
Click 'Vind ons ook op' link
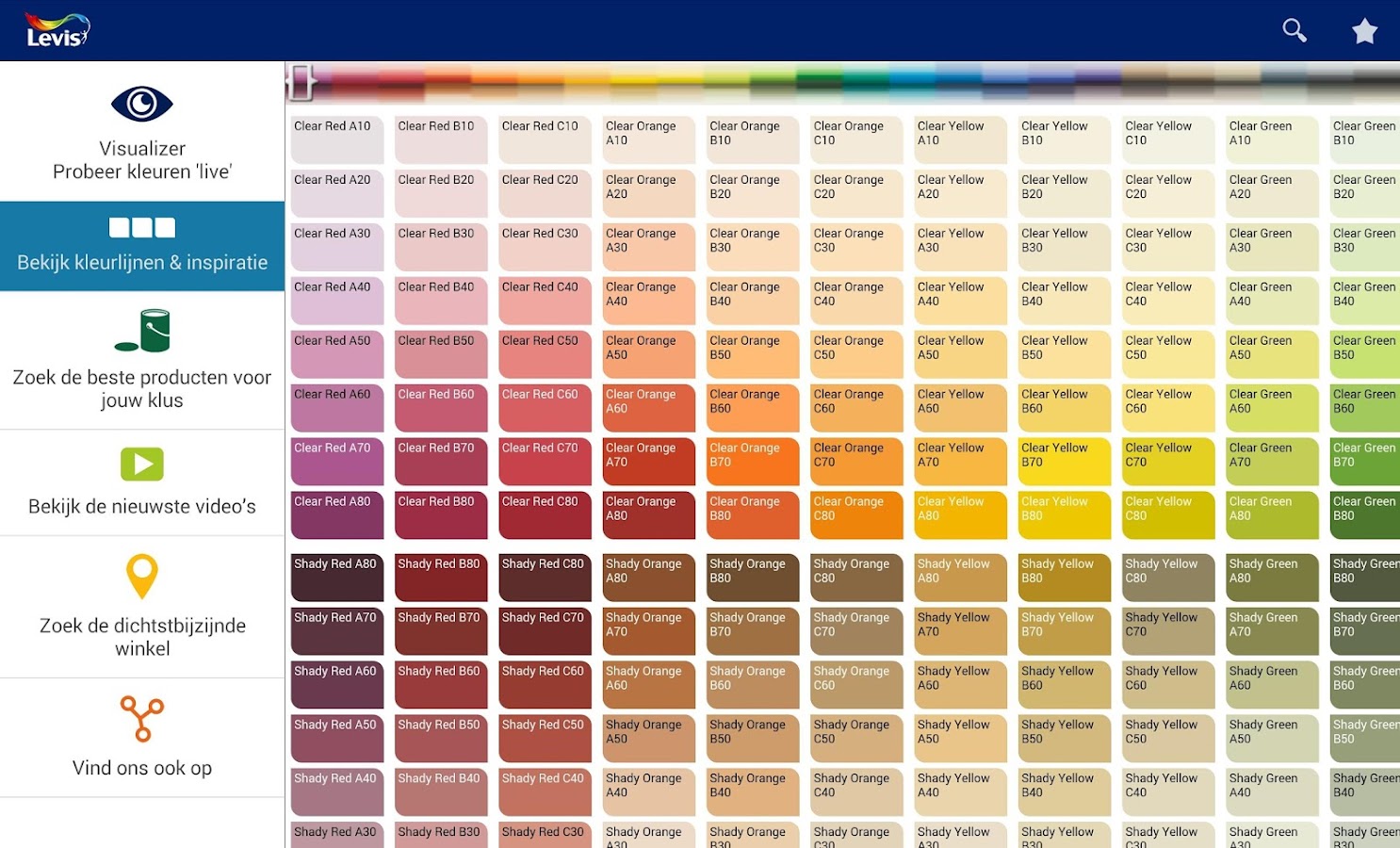coord(142,767)
